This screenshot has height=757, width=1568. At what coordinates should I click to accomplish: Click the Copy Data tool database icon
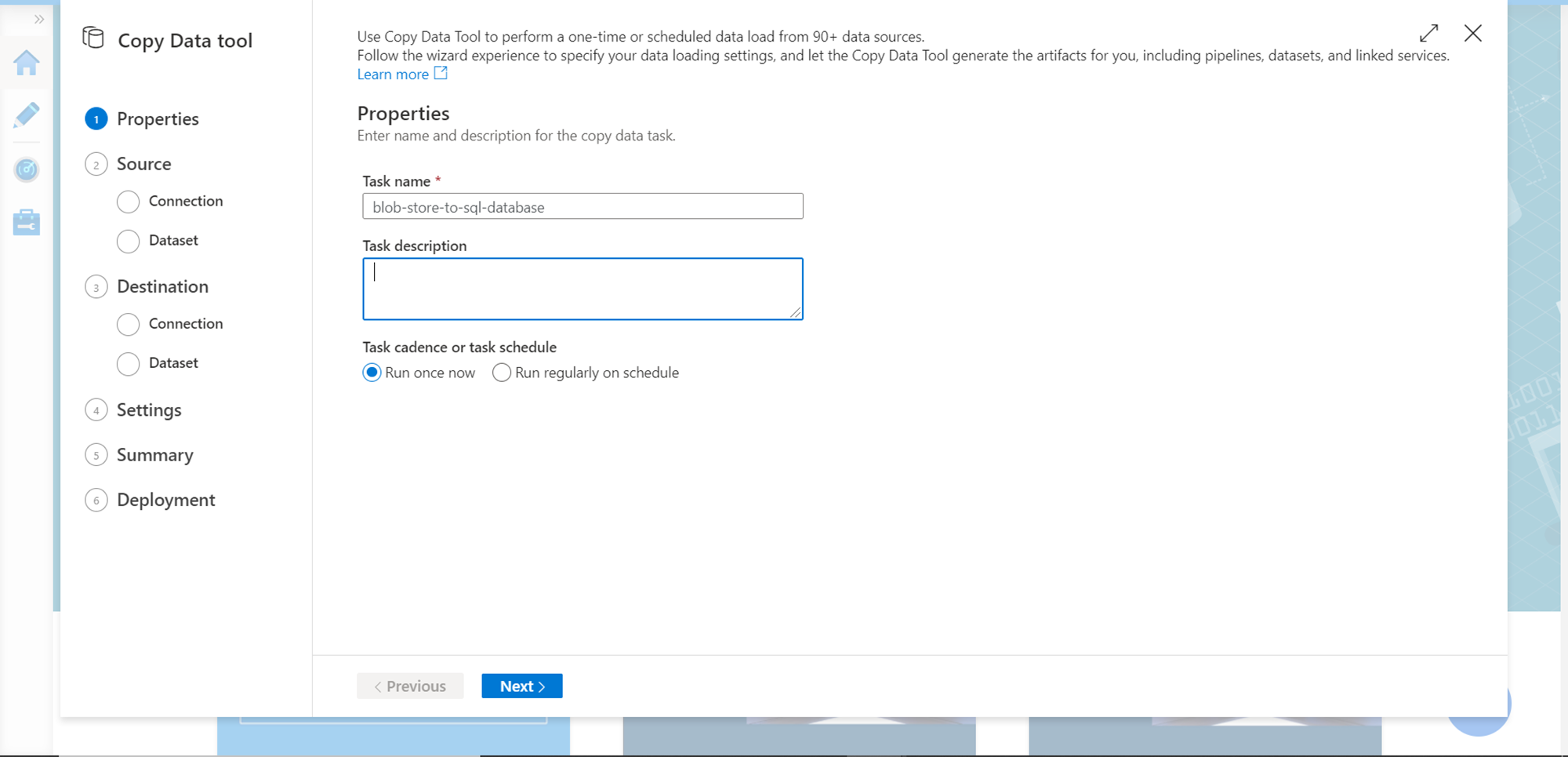tap(93, 38)
